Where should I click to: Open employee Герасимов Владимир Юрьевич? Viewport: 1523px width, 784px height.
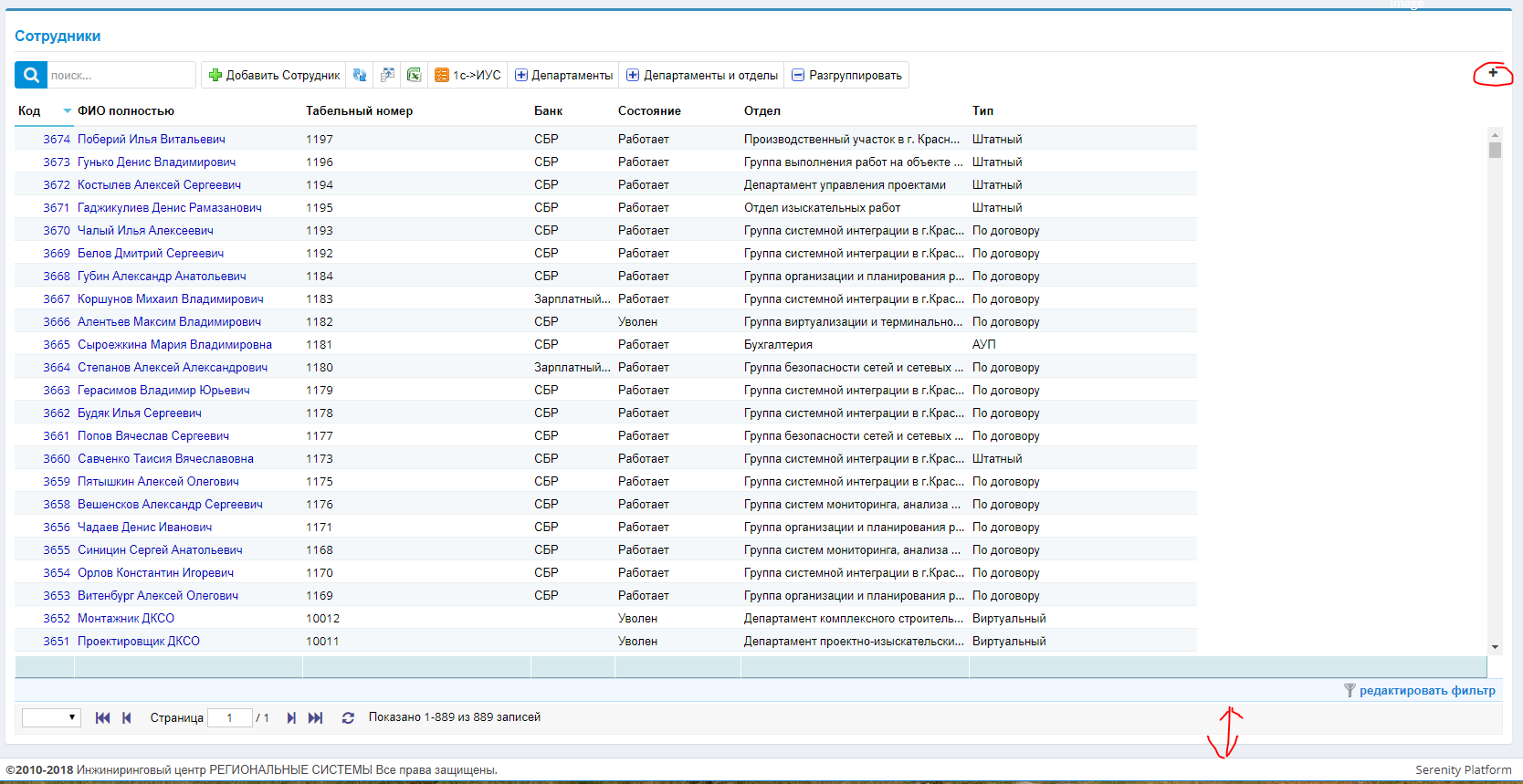pos(163,390)
